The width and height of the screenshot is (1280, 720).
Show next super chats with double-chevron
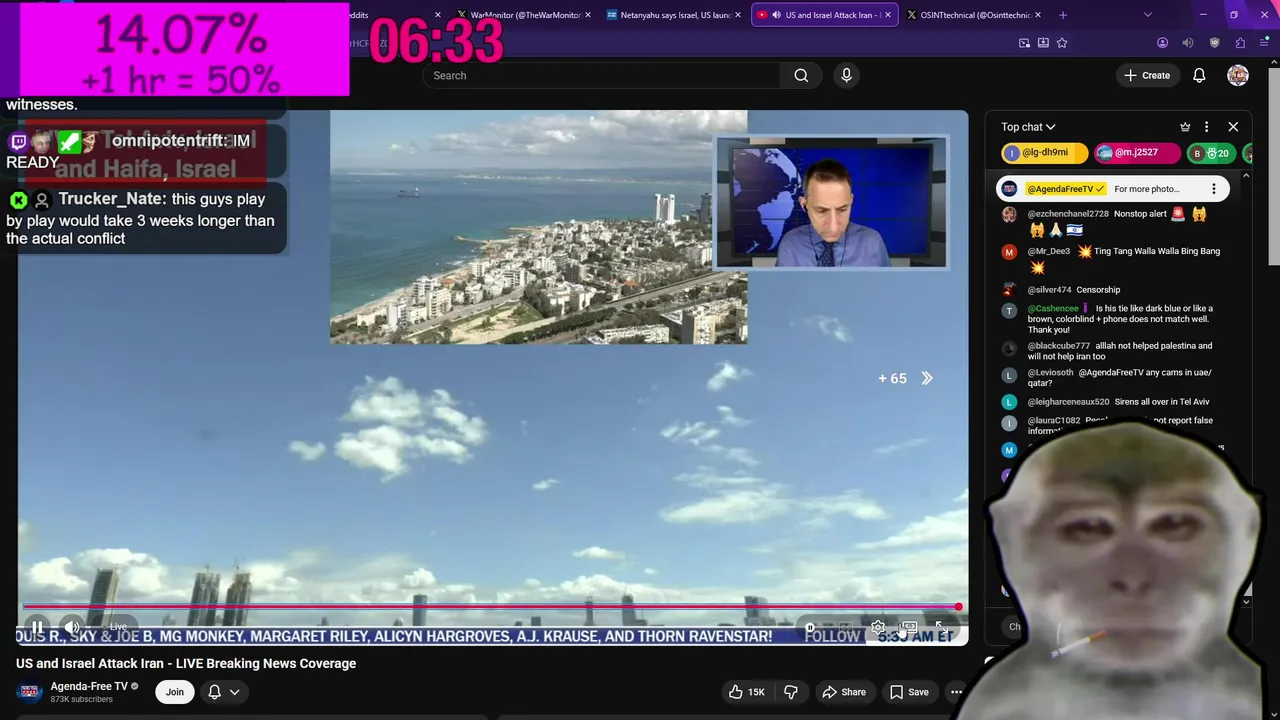(x=927, y=378)
